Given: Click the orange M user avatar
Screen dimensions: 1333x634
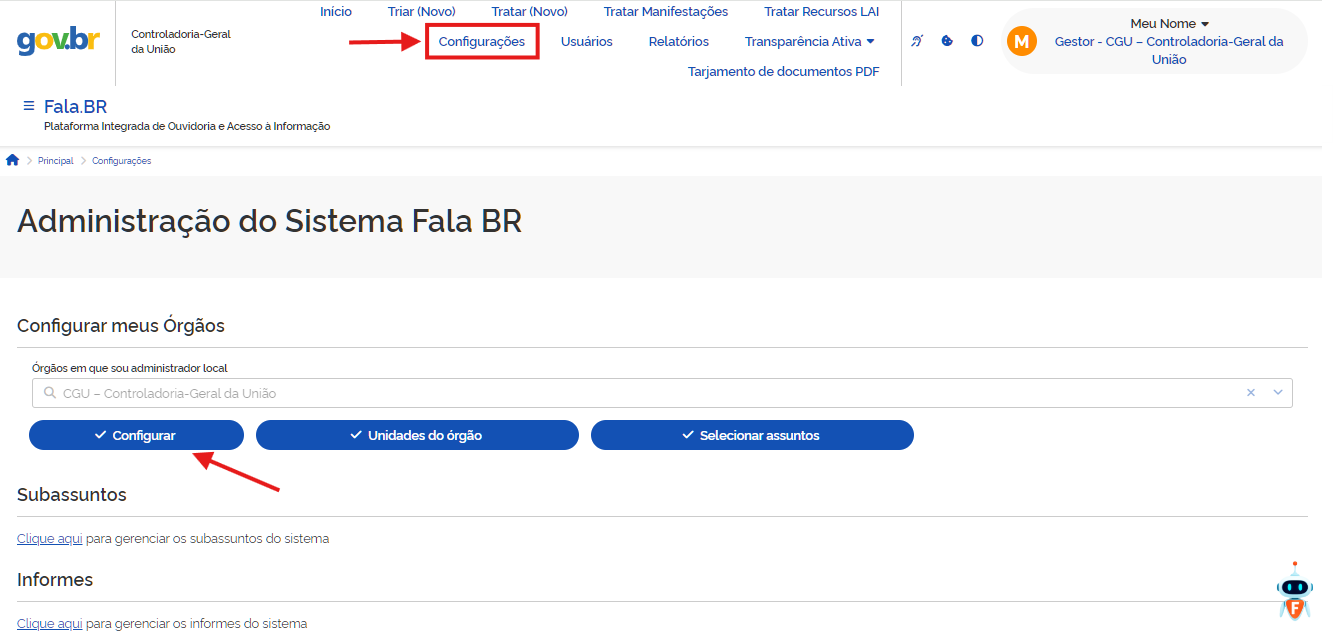Looking at the screenshot, I should click(x=1022, y=41).
